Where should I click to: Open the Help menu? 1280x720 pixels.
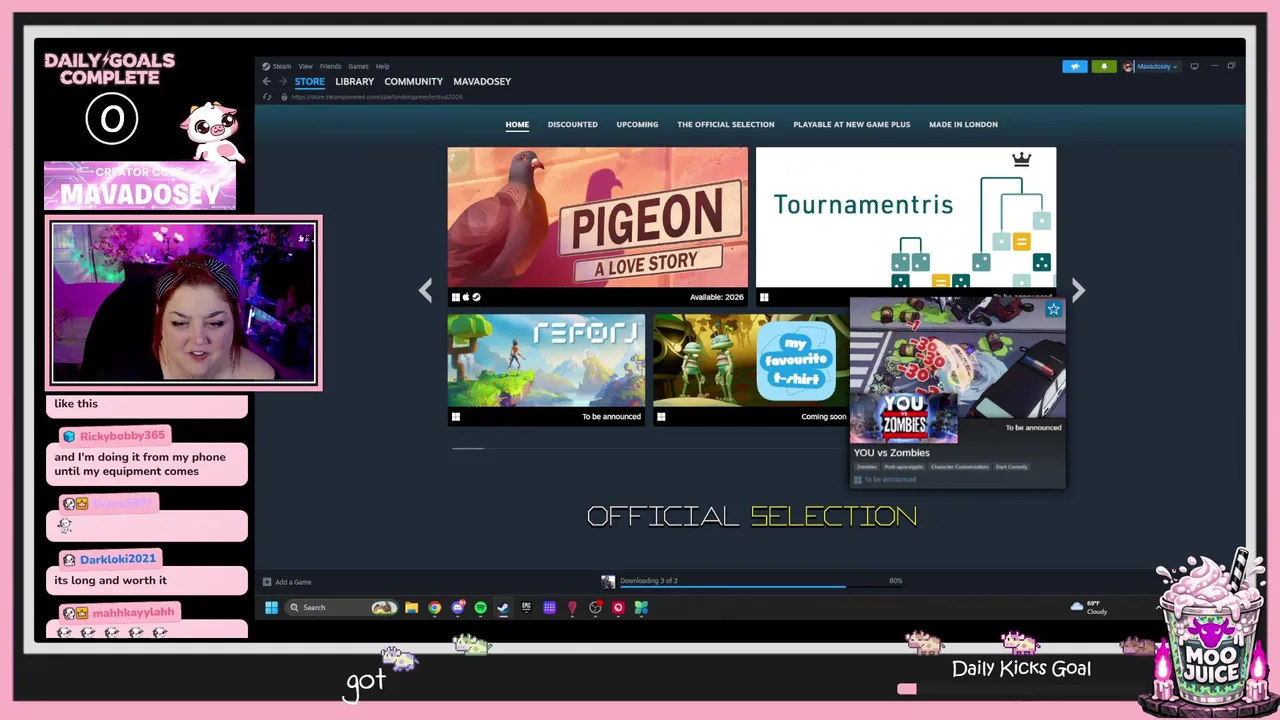coord(382,66)
